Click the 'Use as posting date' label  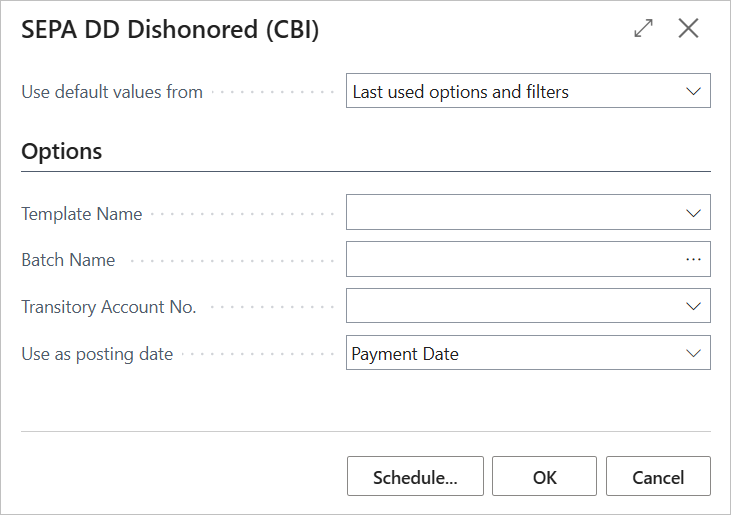pyautogui.click(x=97, y=354)
